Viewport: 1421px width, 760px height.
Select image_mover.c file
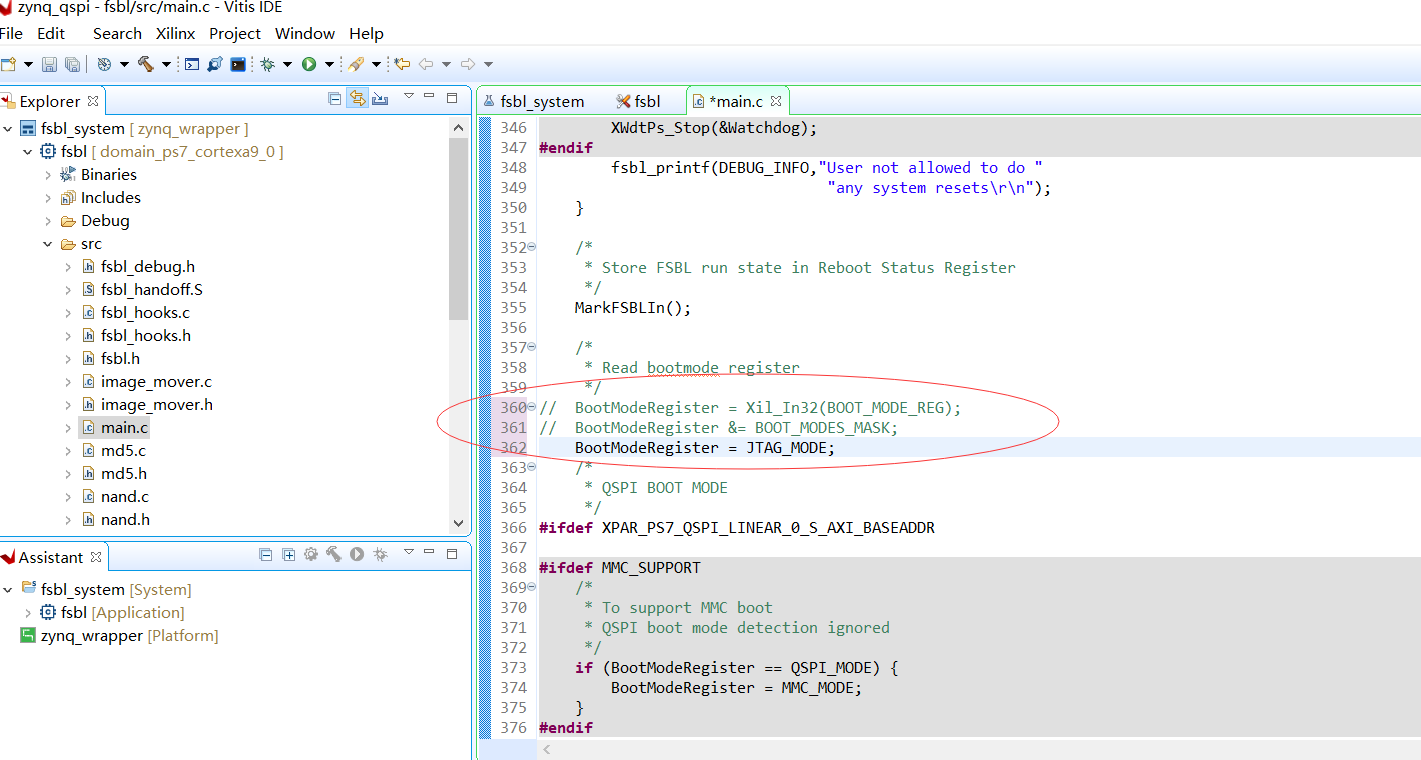coord(156,382)
